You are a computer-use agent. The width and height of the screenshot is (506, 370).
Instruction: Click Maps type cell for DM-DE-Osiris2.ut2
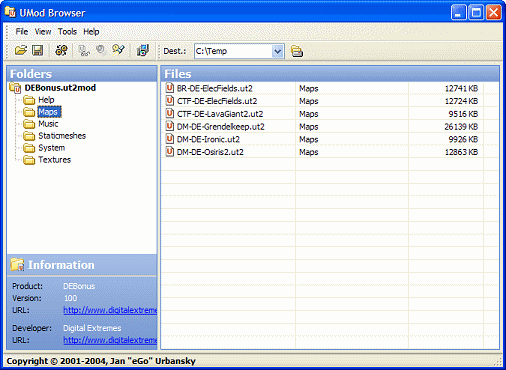pos(309,152)
